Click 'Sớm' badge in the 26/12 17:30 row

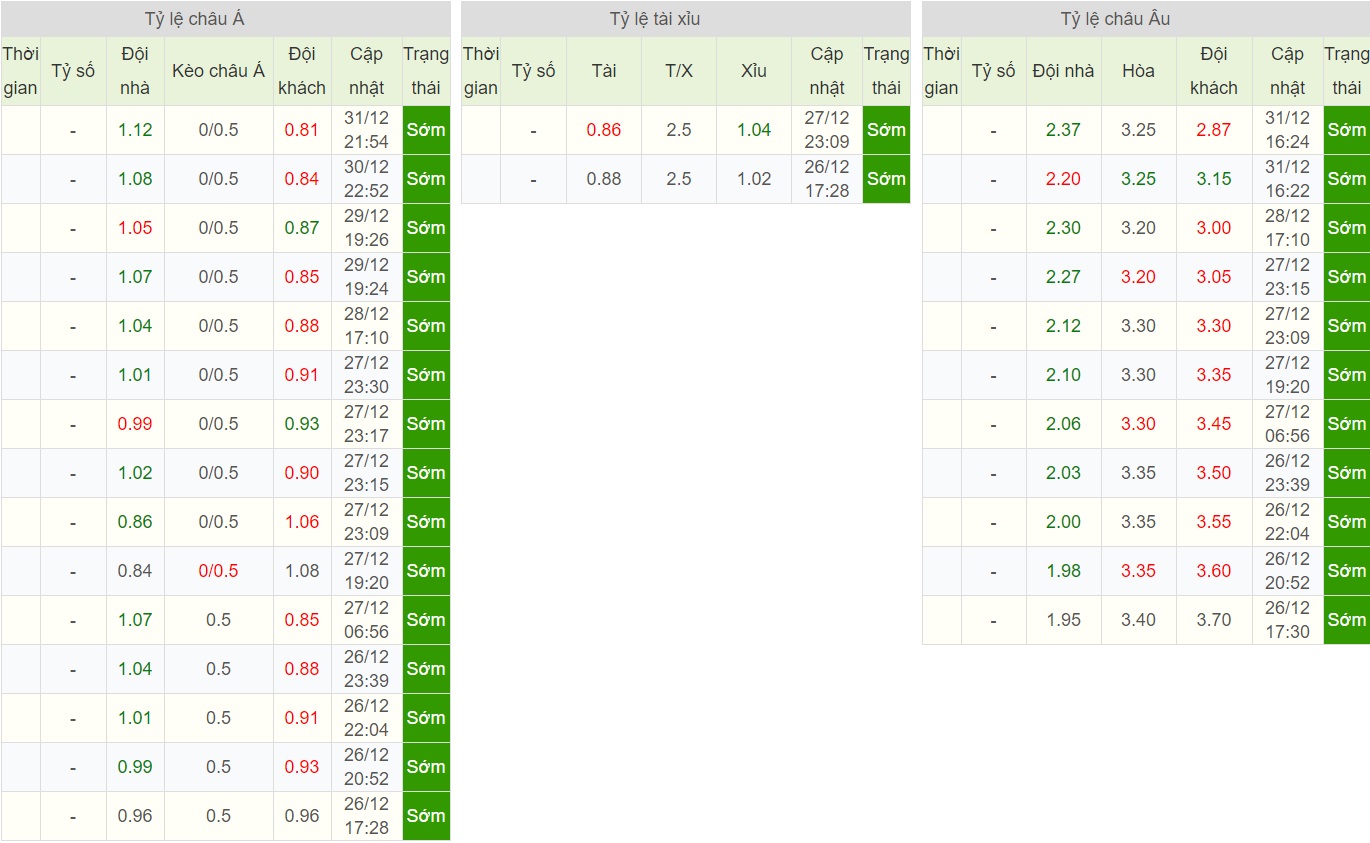point(1346,620)
